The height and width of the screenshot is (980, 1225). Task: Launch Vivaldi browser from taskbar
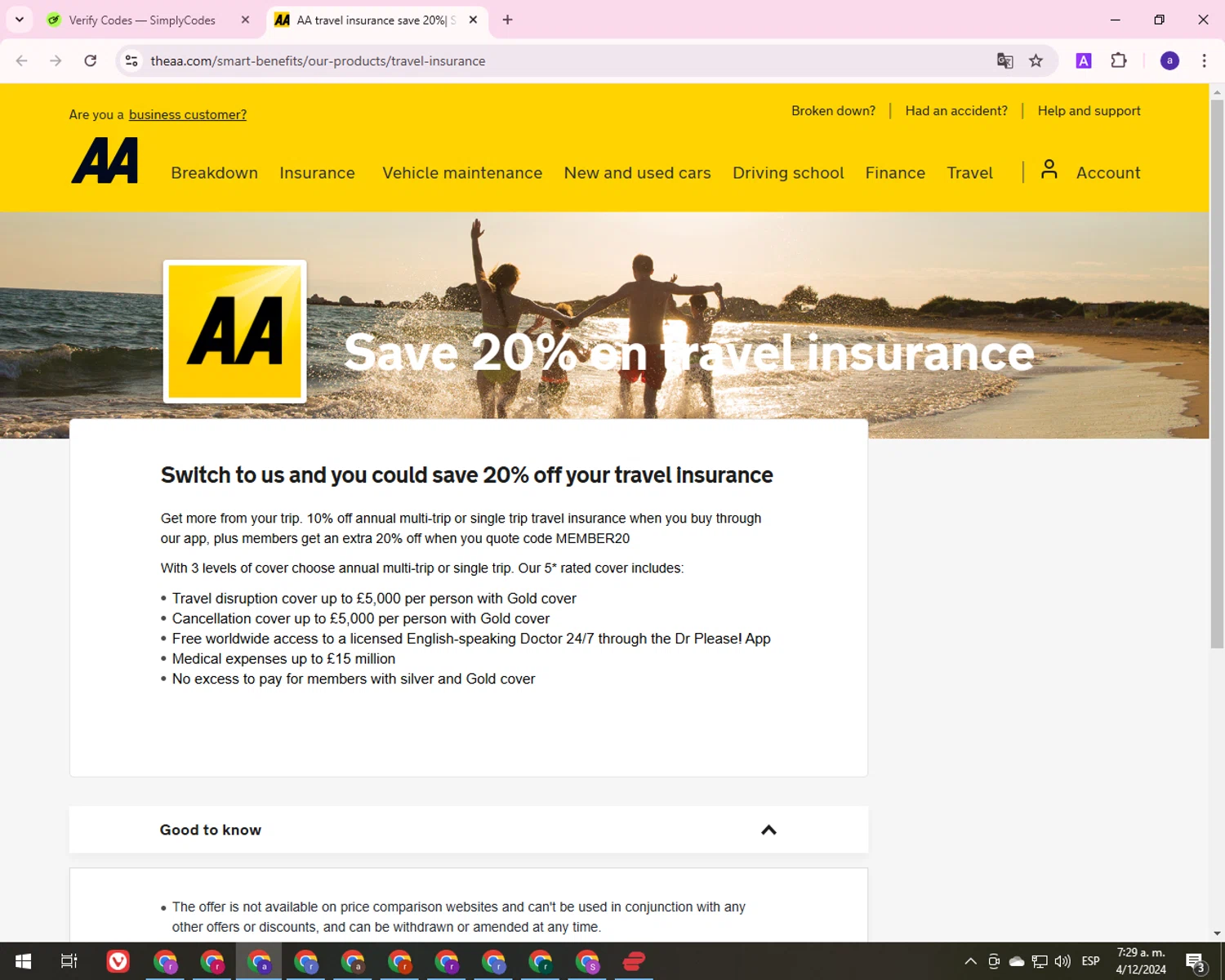click(x=118, y=961)
